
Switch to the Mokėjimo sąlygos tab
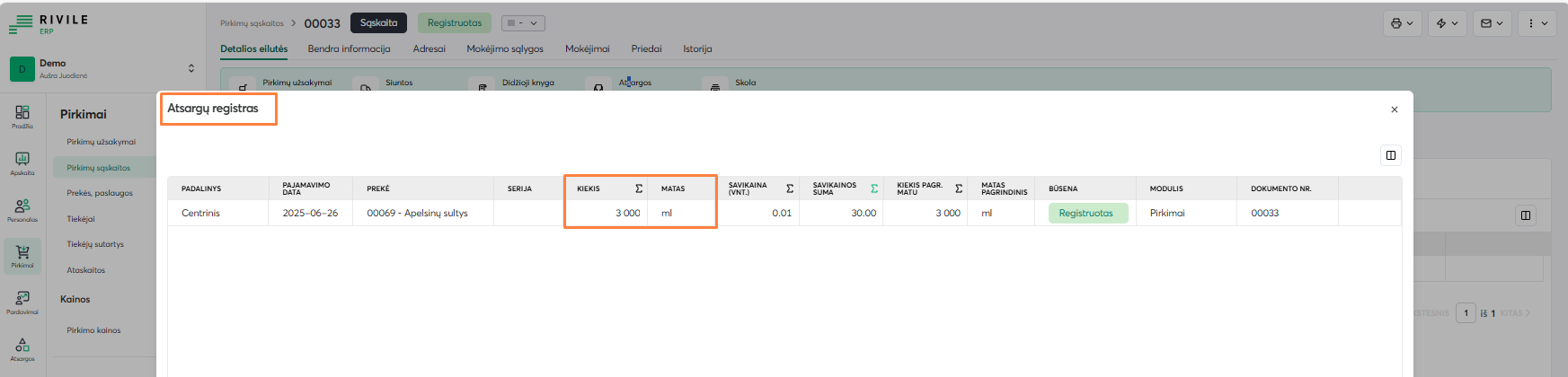tap(504, 48)
